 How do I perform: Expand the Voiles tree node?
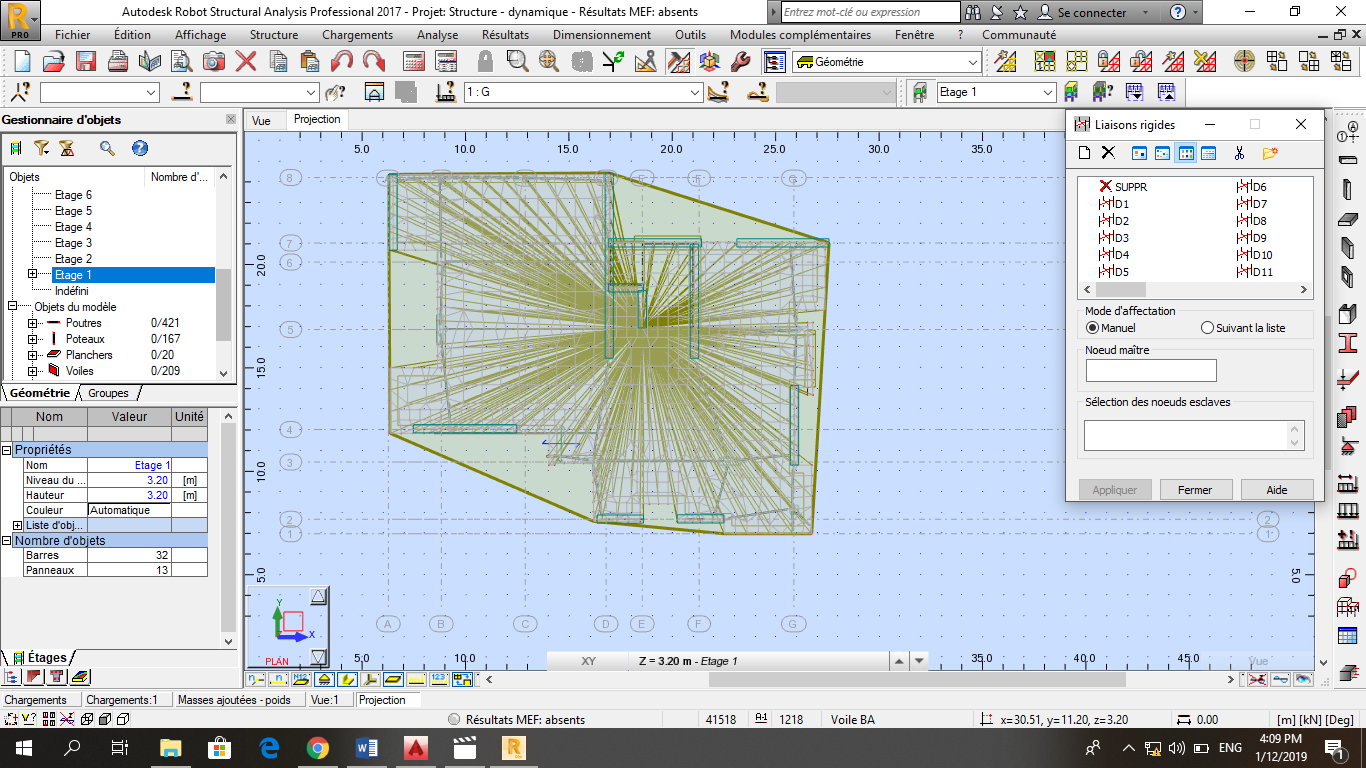point(33,371)
